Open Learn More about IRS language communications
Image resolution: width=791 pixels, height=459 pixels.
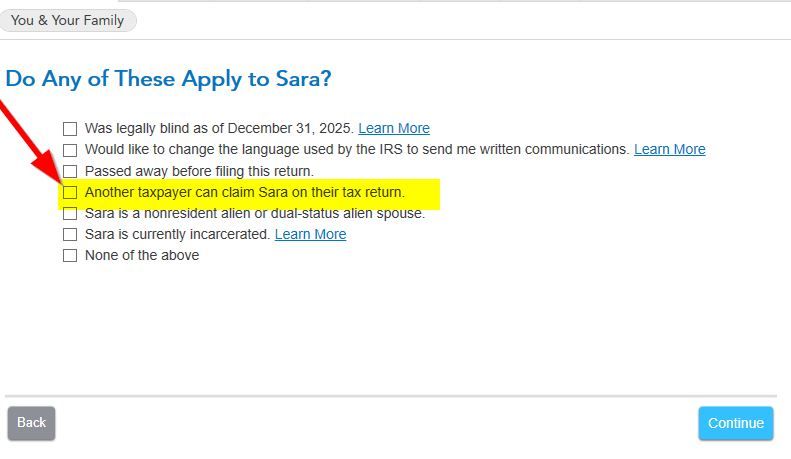(x=669, y=149)
